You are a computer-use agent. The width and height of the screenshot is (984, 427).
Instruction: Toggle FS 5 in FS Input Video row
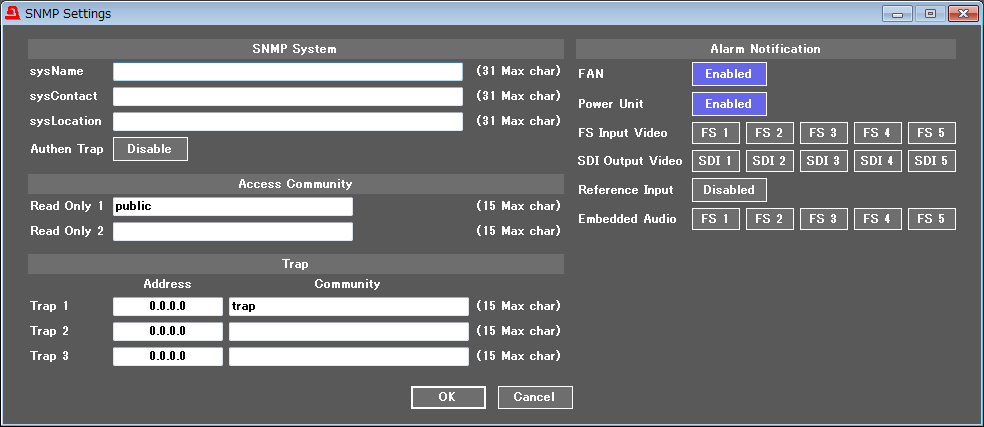pyautogui.click(x=931, y=133)
